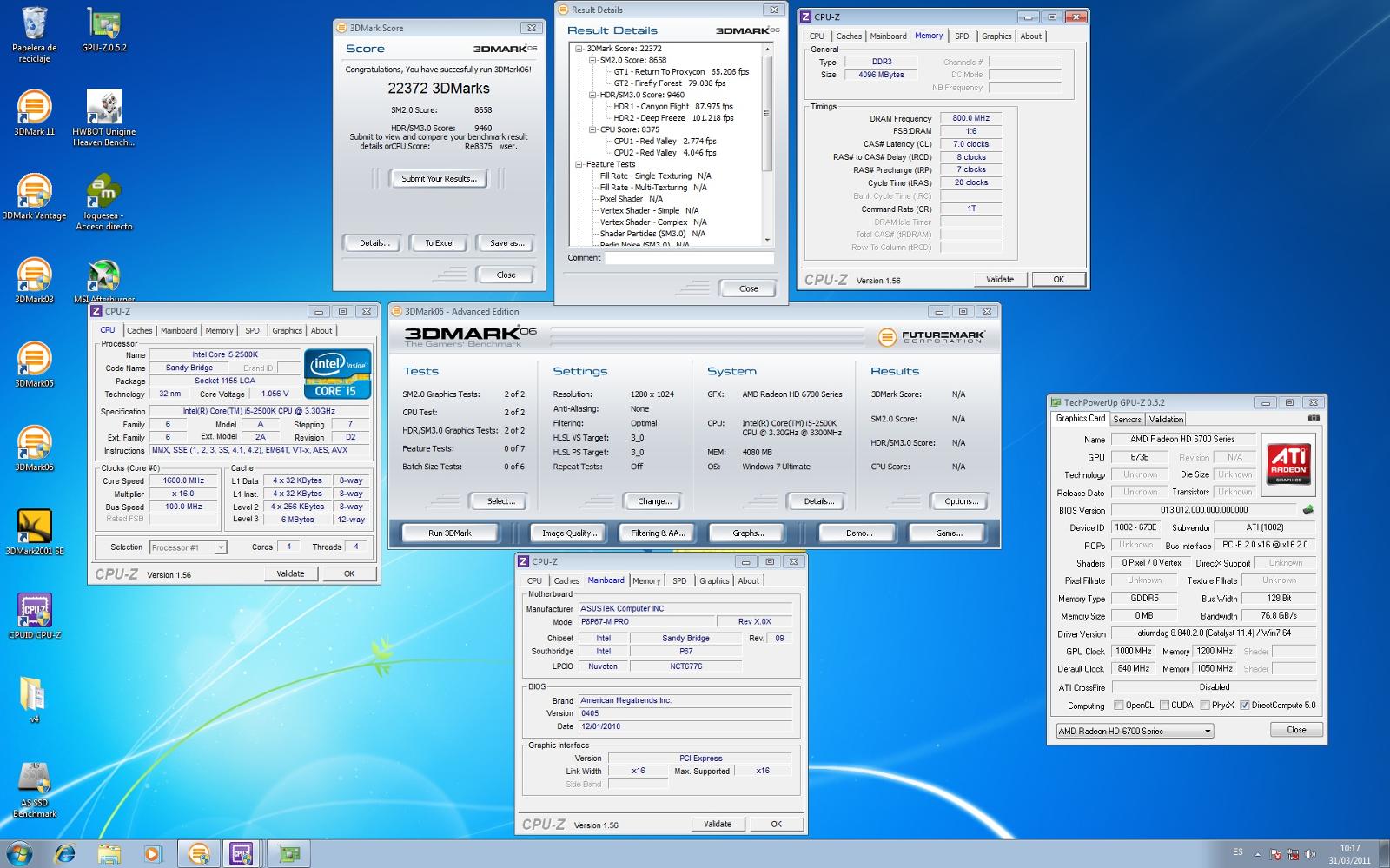Collapse the Feature Tests tree node
The image size is (1390, 868).
(579, 164)
